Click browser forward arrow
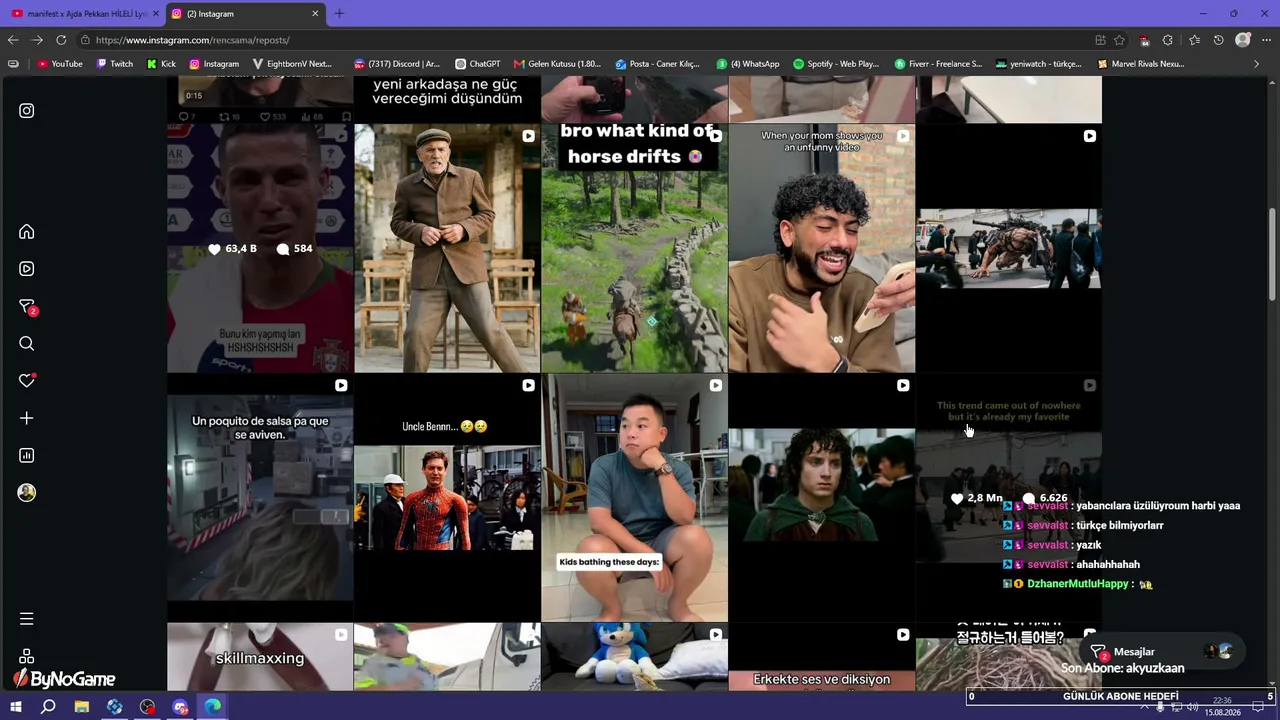The width and height of the screenshot is (1280, 720). click(x=37, y=40)
